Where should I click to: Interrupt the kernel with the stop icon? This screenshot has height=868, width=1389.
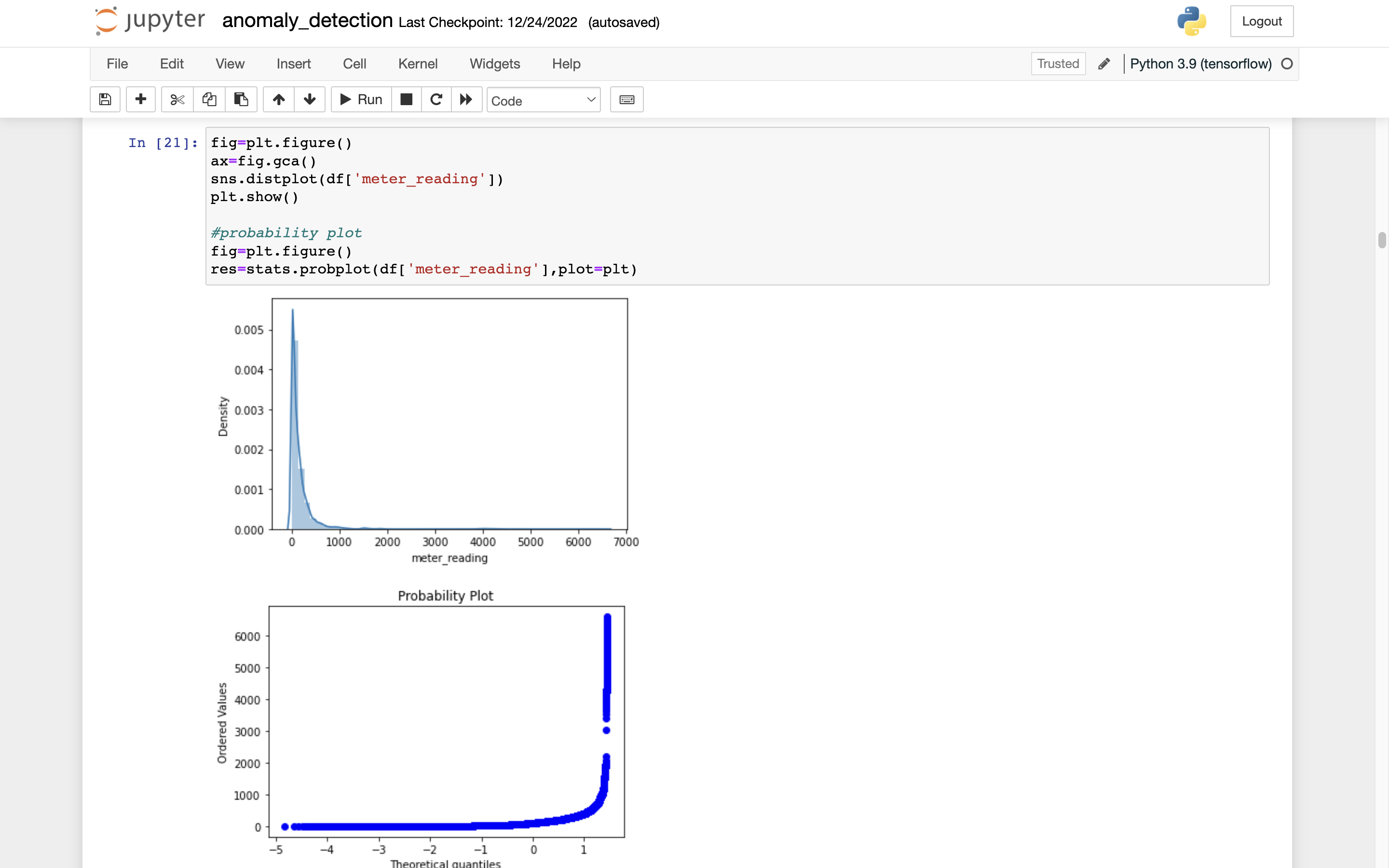tap(407, 99)
